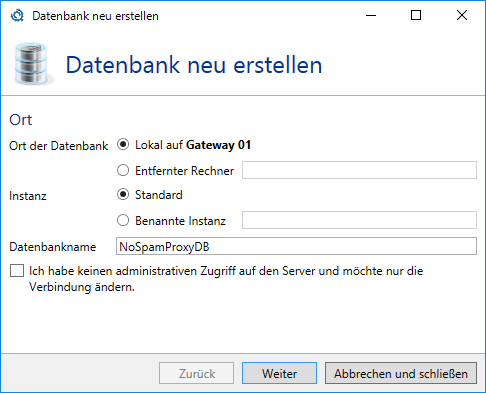
Task: Select the Standard instance radio button
Action: point(123,194)
